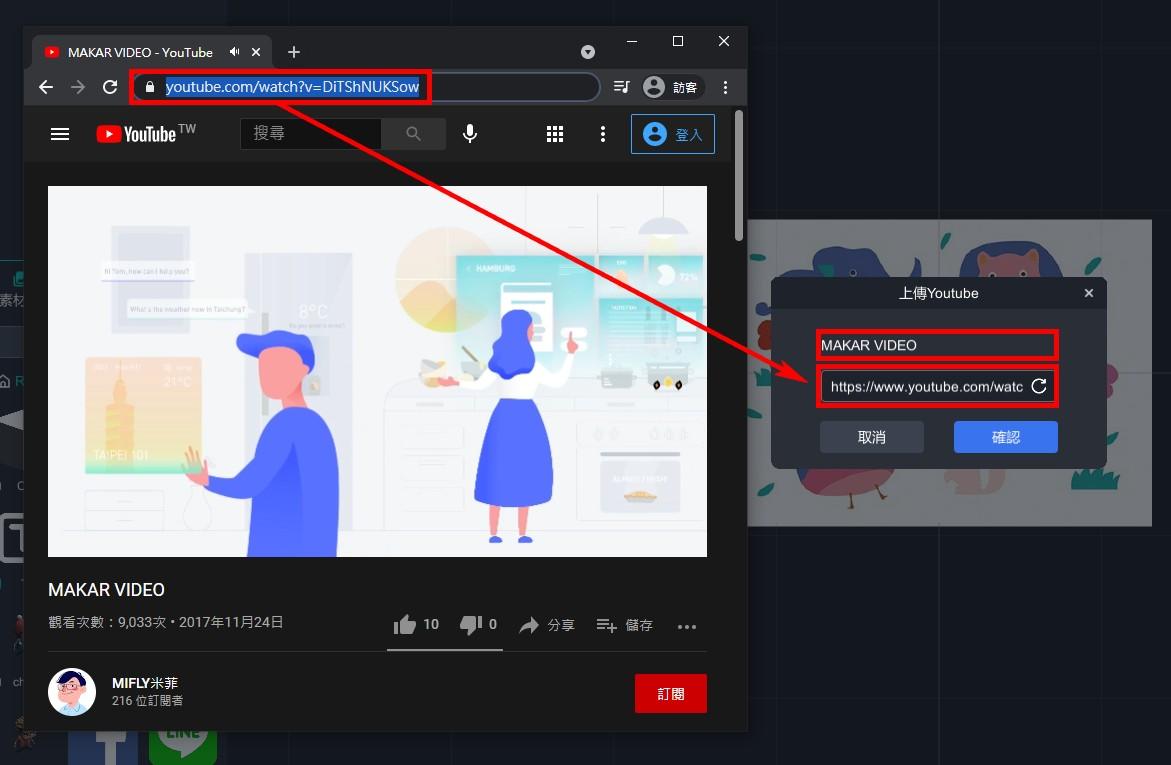This screenshot has width=1171, height=765.
Task: Subscribe with the 訂閱 button
Action: [671, 693]
